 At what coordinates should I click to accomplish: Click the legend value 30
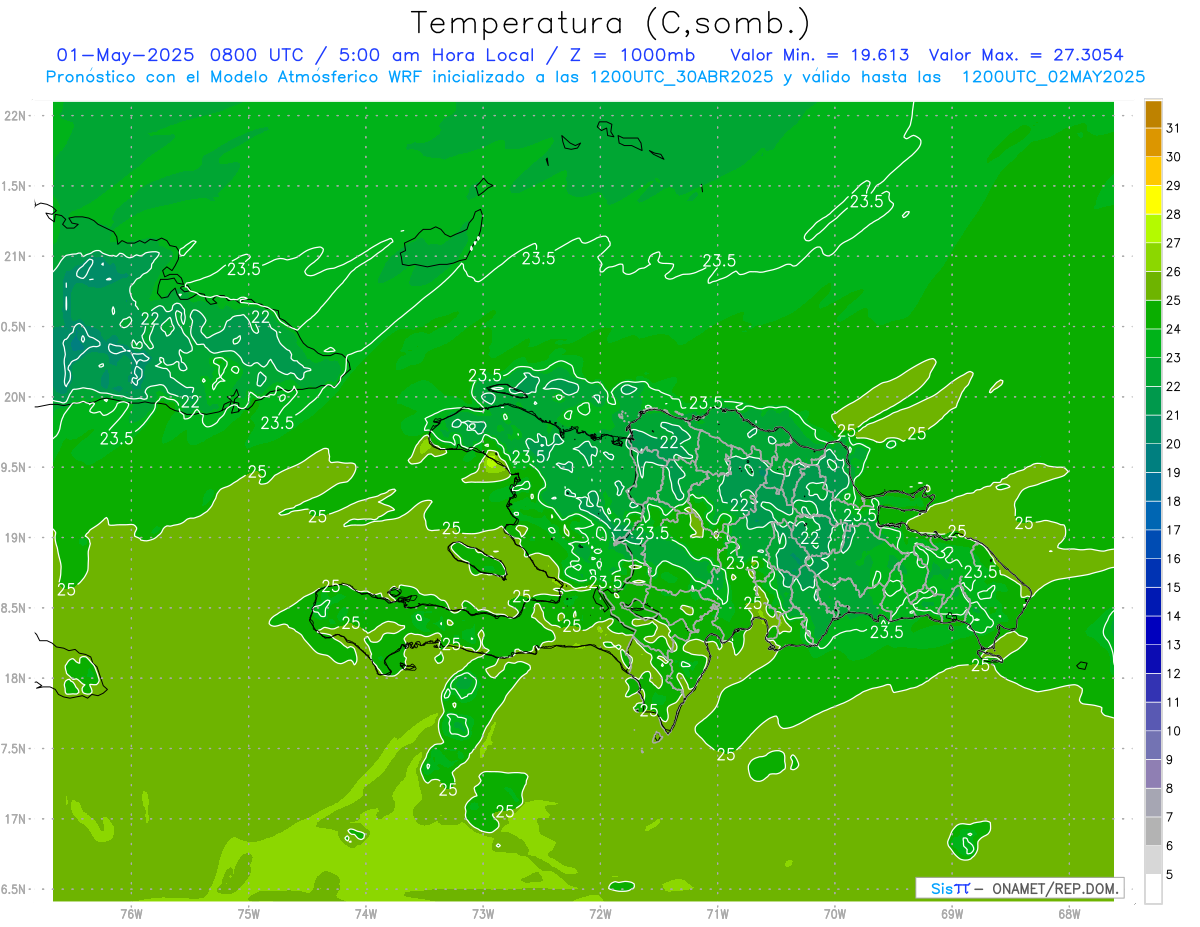[1174, 156]
